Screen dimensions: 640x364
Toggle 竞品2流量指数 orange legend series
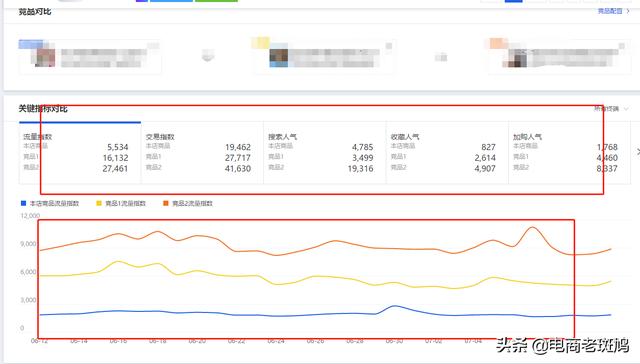188,203
